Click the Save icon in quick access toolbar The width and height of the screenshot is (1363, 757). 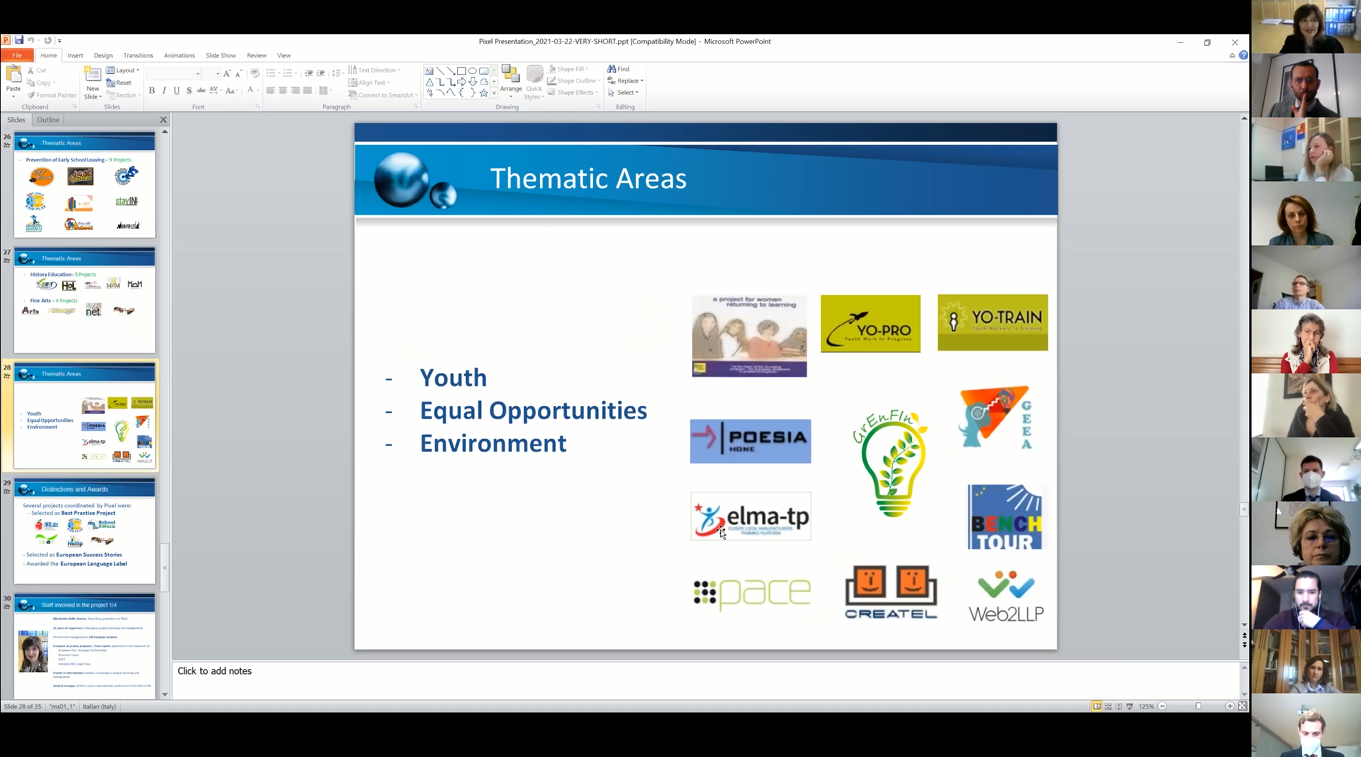click(x=19, y=41)
